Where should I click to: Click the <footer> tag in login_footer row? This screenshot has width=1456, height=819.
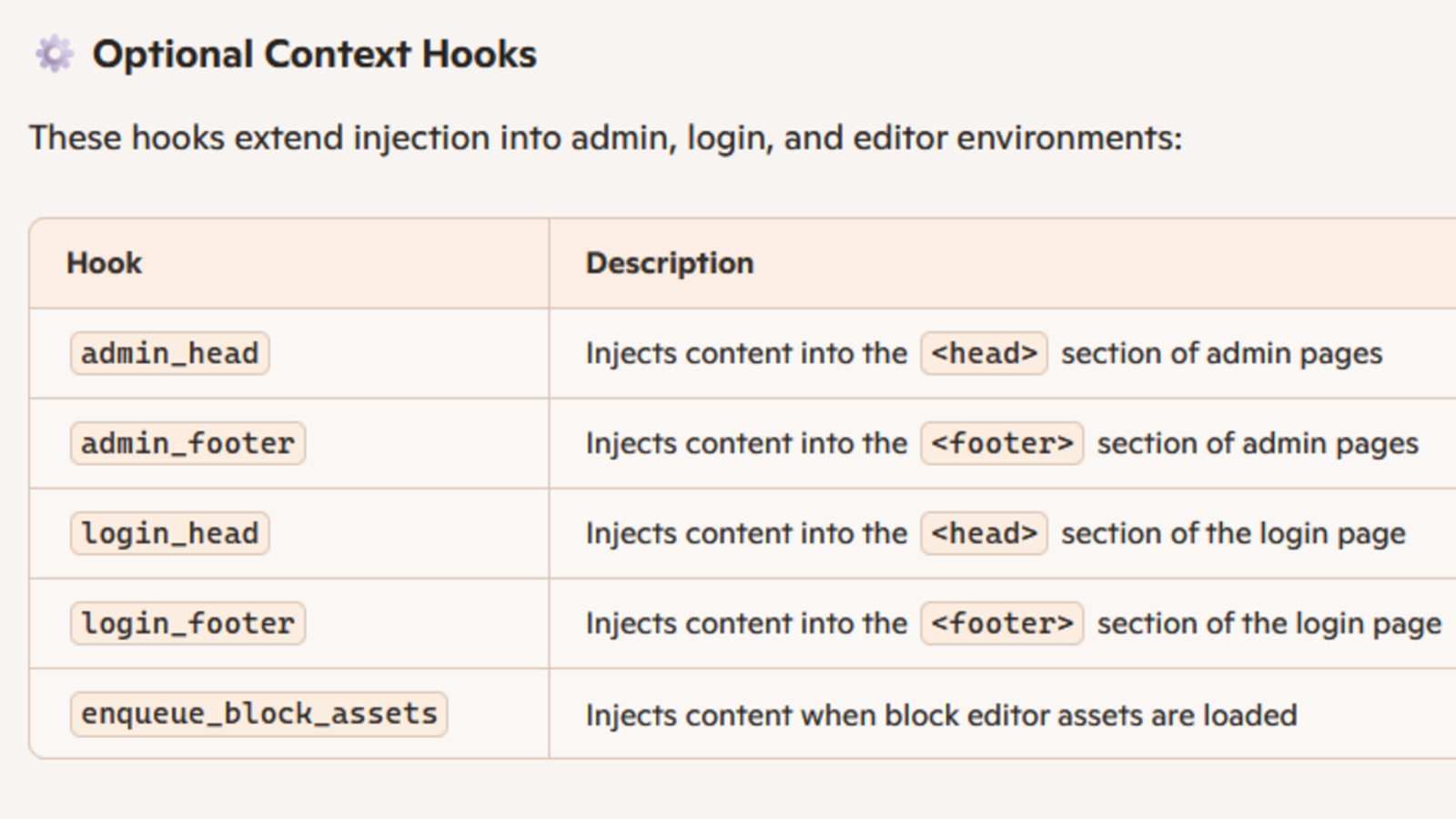click(1002, 623)
